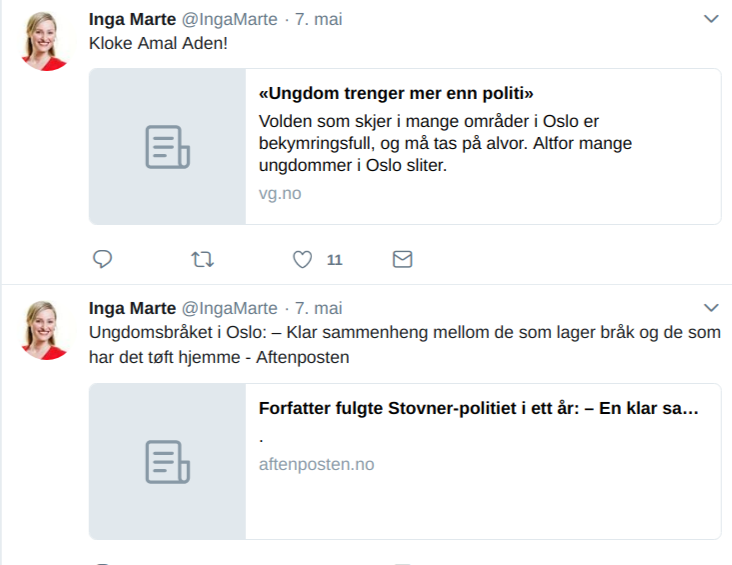Open @IngaMarte handle in second tweet

point(229,308)
